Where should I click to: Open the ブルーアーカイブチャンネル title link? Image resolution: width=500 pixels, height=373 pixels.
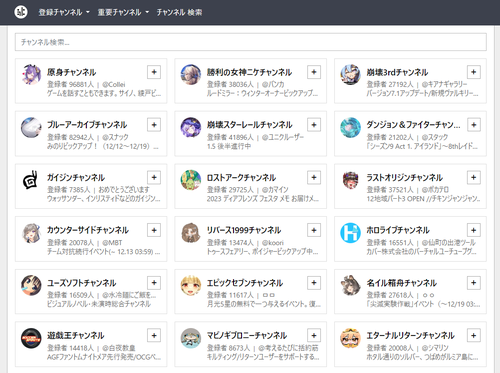(x=87, y=125)
